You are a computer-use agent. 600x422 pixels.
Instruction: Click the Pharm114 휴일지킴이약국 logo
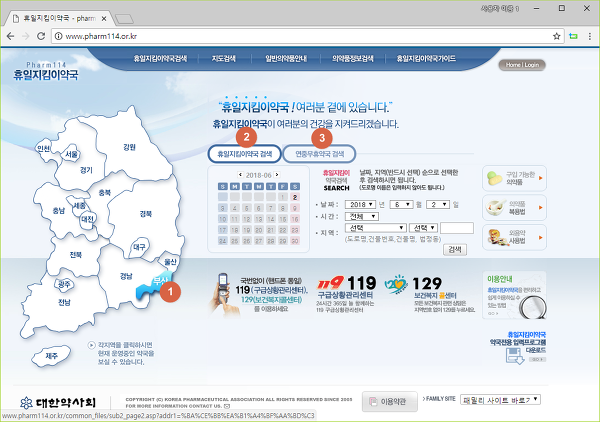coord(46,71)
